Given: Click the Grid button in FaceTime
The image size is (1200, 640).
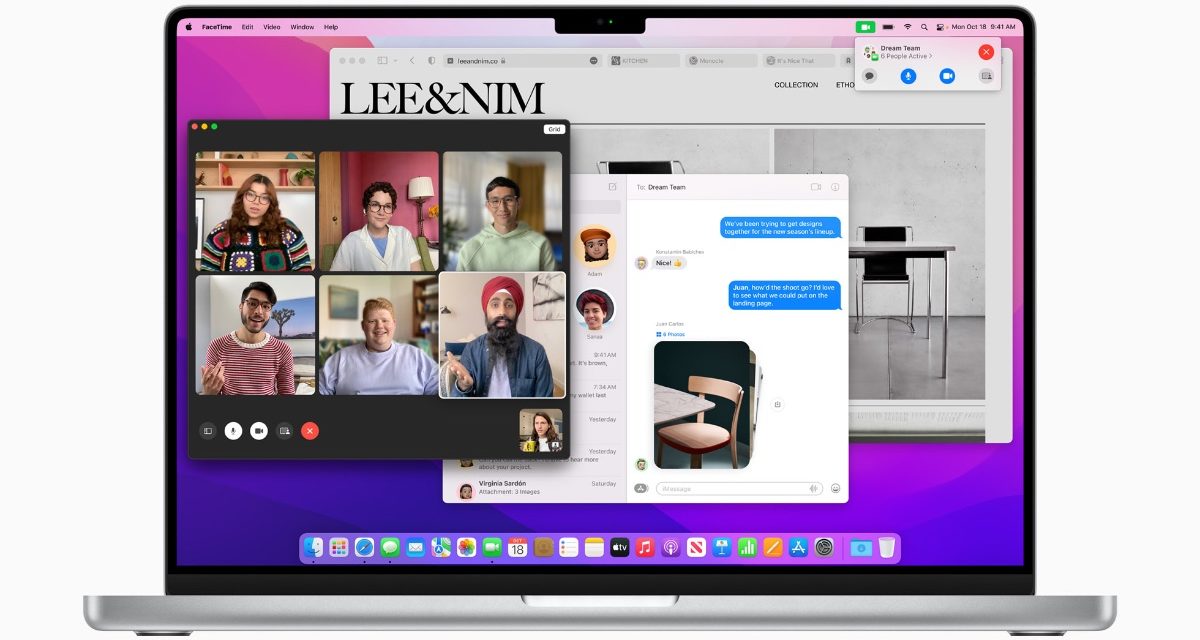Looking at the screenshot, I should [x=553, y=129].
